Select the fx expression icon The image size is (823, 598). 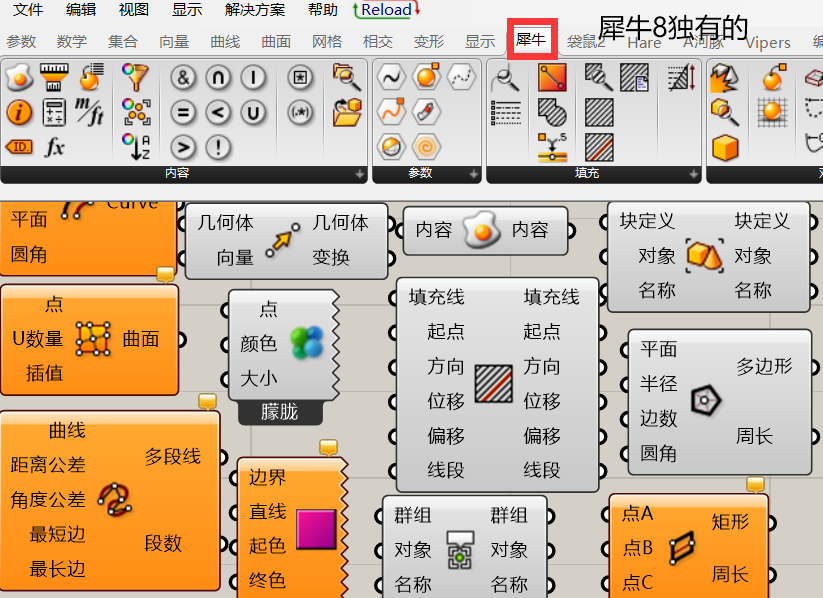tap(55, 147)
